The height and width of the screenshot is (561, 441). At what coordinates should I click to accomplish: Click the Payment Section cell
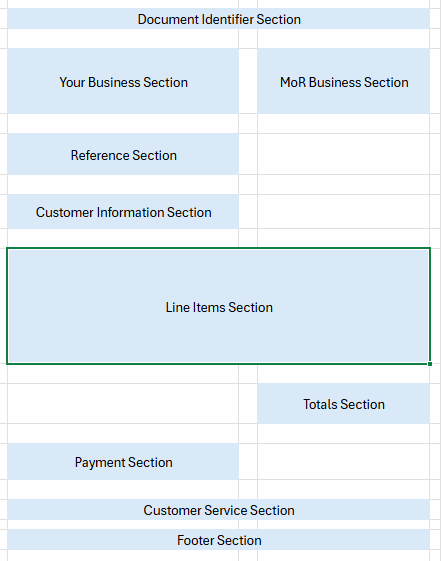tap(123, 462)
